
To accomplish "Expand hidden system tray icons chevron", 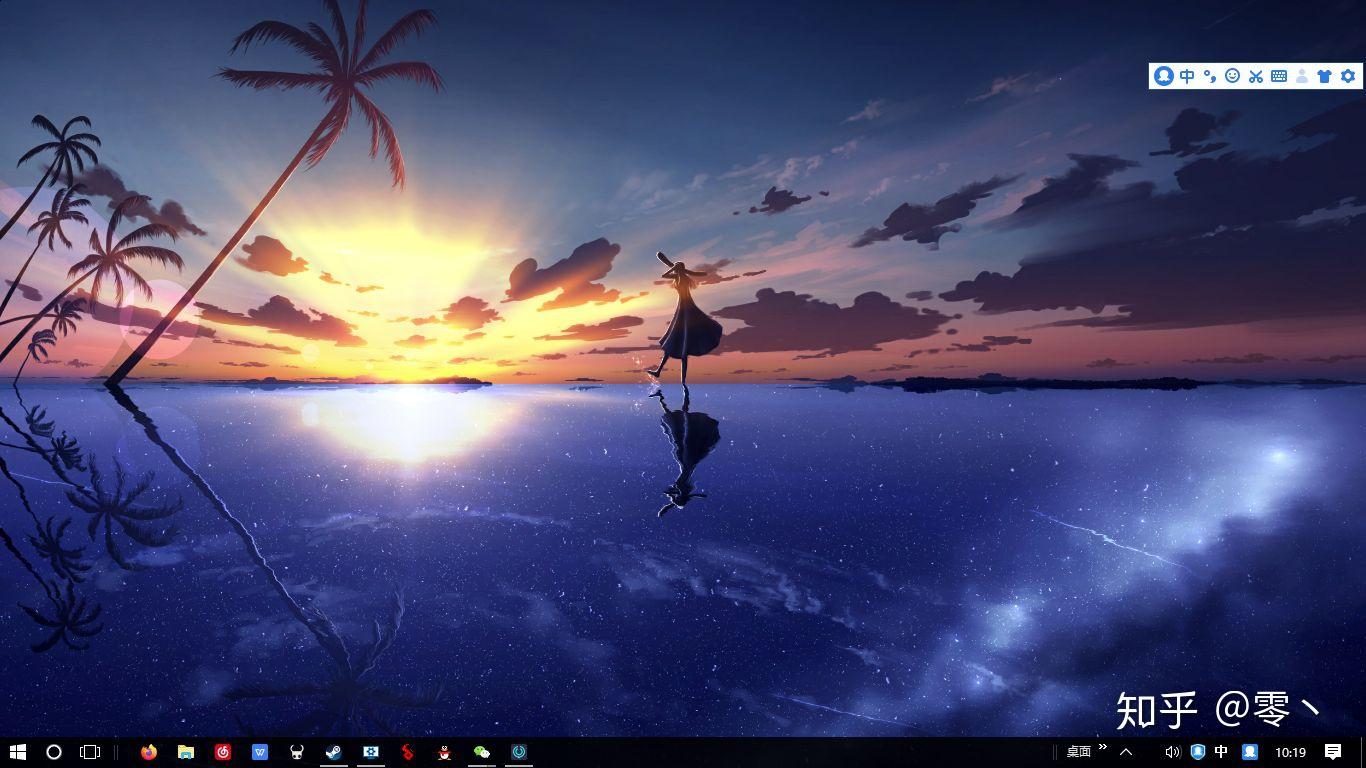I will [1127, 751].
